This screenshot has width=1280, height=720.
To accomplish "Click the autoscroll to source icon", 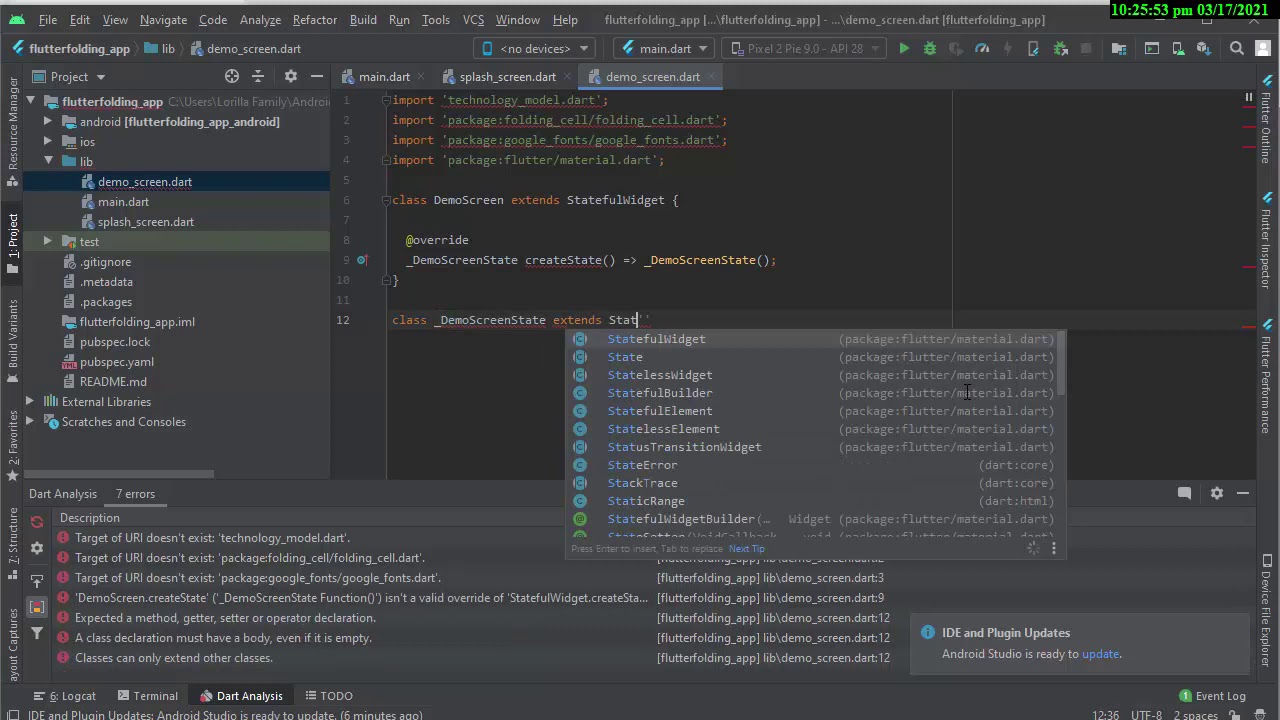I will [37, 581].
